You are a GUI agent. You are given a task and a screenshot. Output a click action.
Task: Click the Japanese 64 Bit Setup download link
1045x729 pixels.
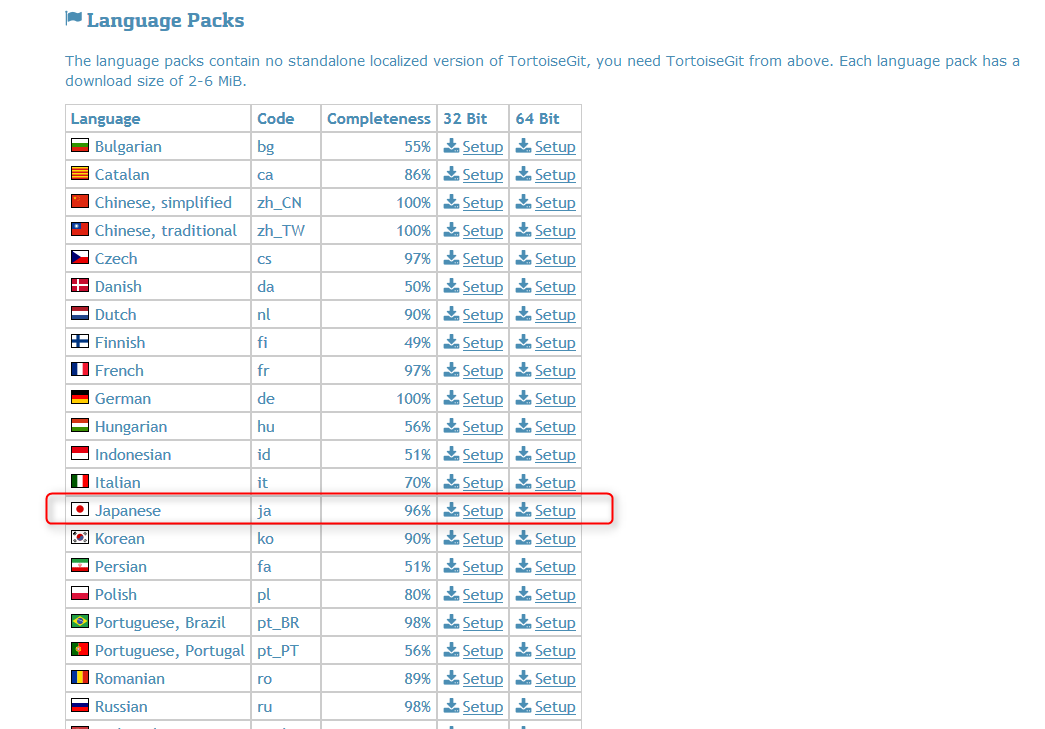click(x=554, y=511)
